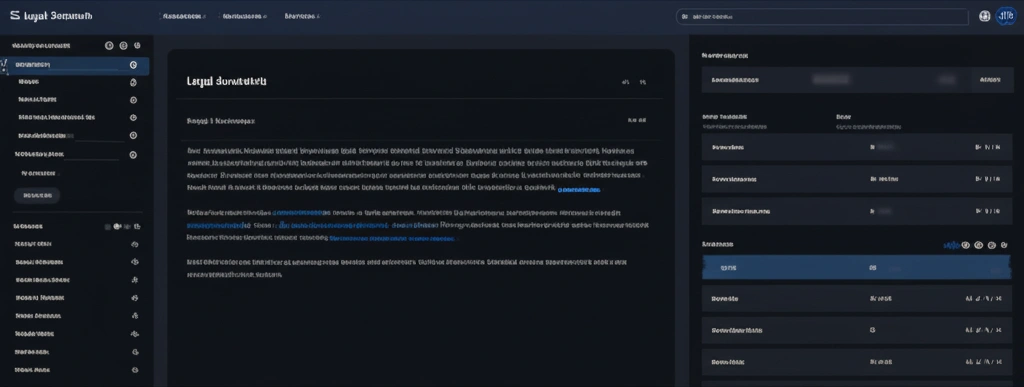The image size is (1024, 387).
Task: Click the pill-shaped button in left sidebar
Action: [37, 195]
